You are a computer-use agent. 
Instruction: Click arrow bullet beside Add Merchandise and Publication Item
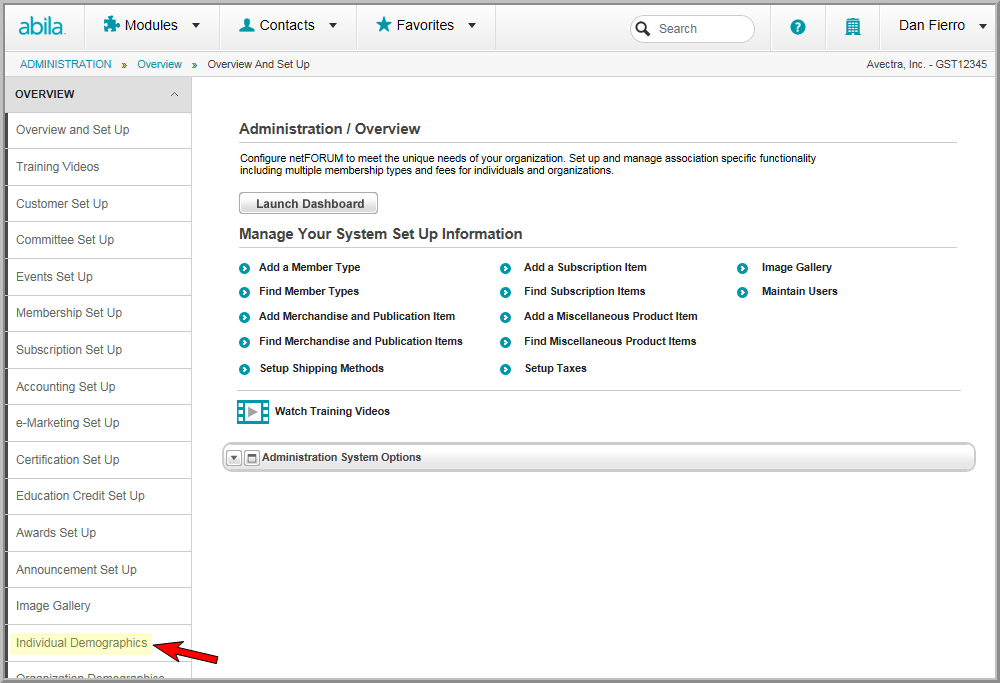(x=244, y=318)
